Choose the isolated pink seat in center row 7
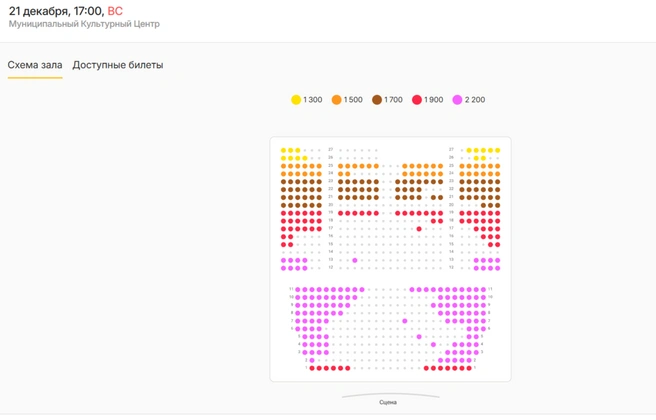 (x=405, y=321)
